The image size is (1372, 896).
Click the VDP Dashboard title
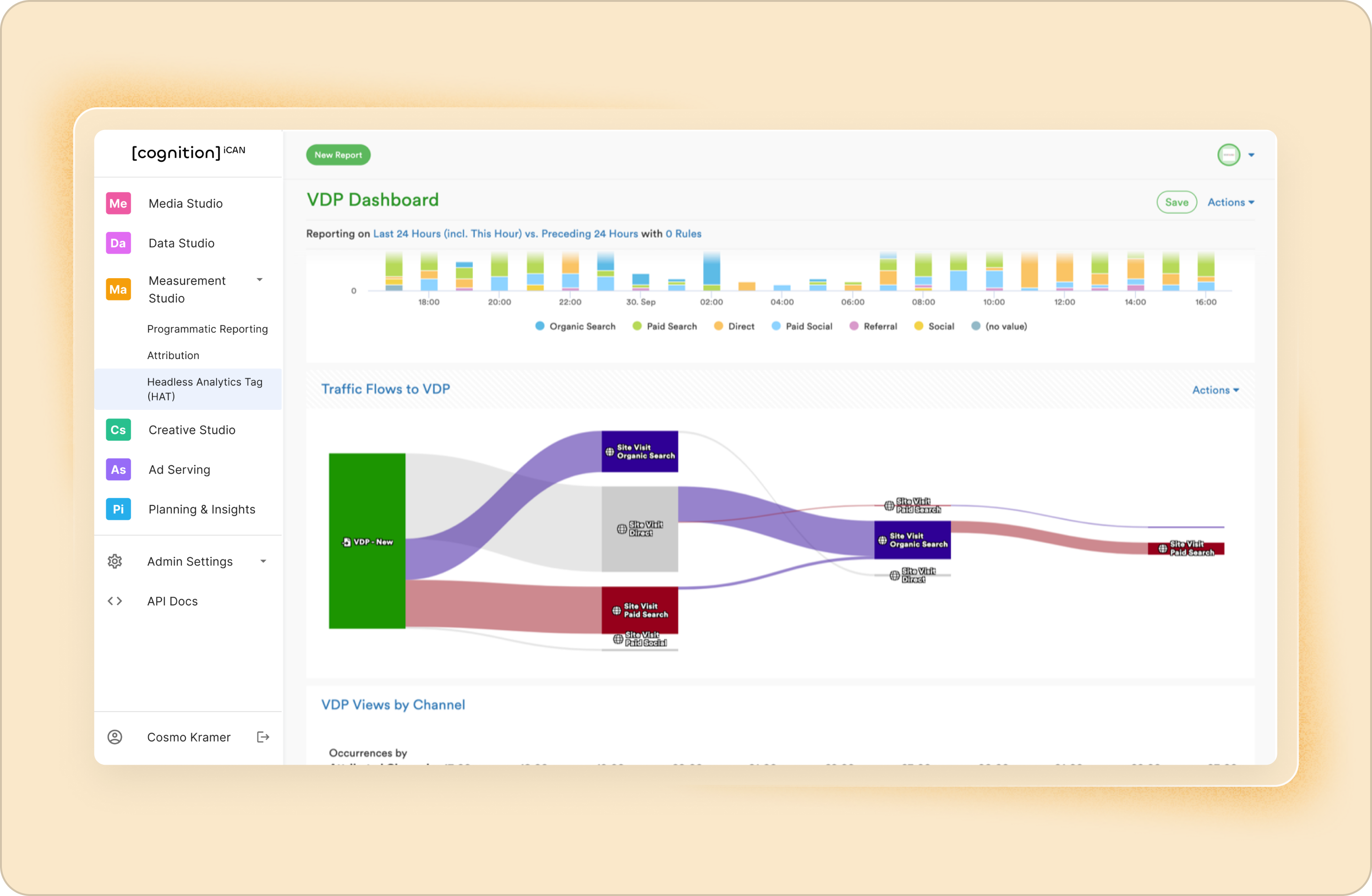coord(372,200)
